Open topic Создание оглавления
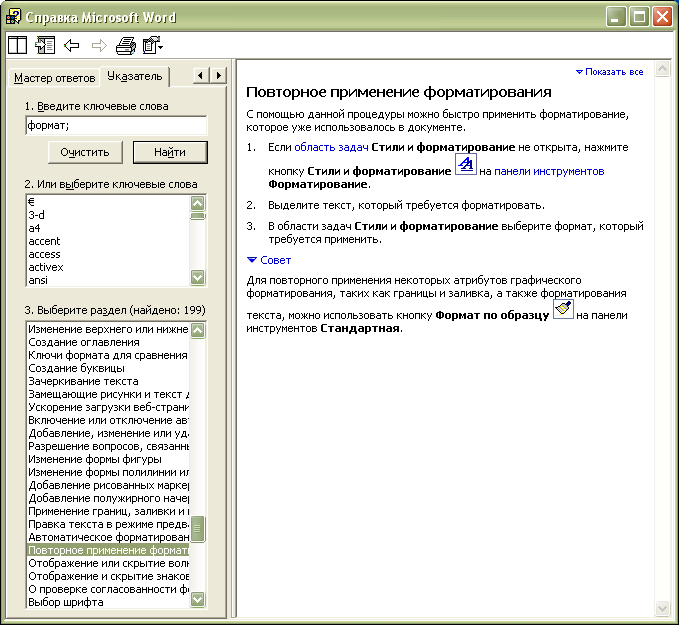The image size is (679, 625). coord(108,342)
